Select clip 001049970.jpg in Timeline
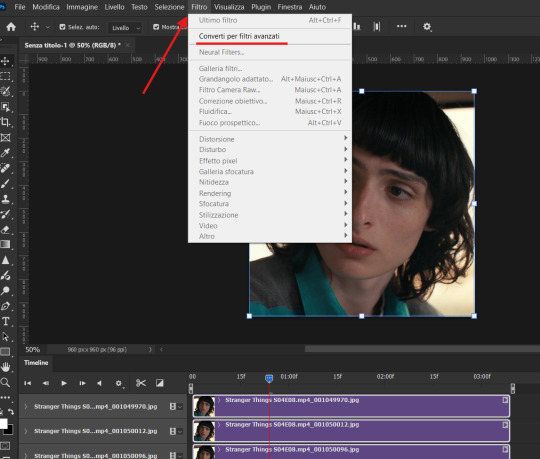Image resolution: width=540 pixels, height=459 pixels. [351, 406]
